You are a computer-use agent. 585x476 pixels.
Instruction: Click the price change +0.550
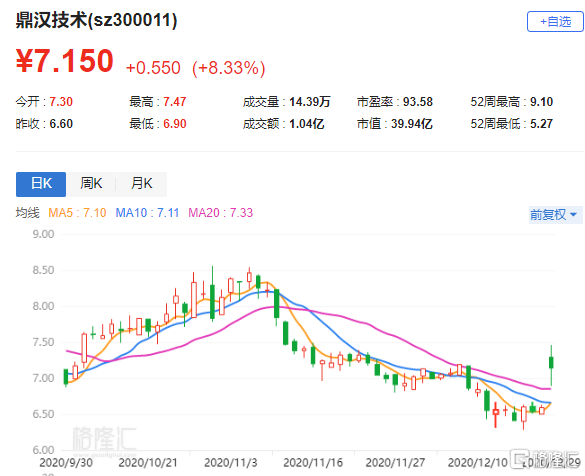point(153,68)
